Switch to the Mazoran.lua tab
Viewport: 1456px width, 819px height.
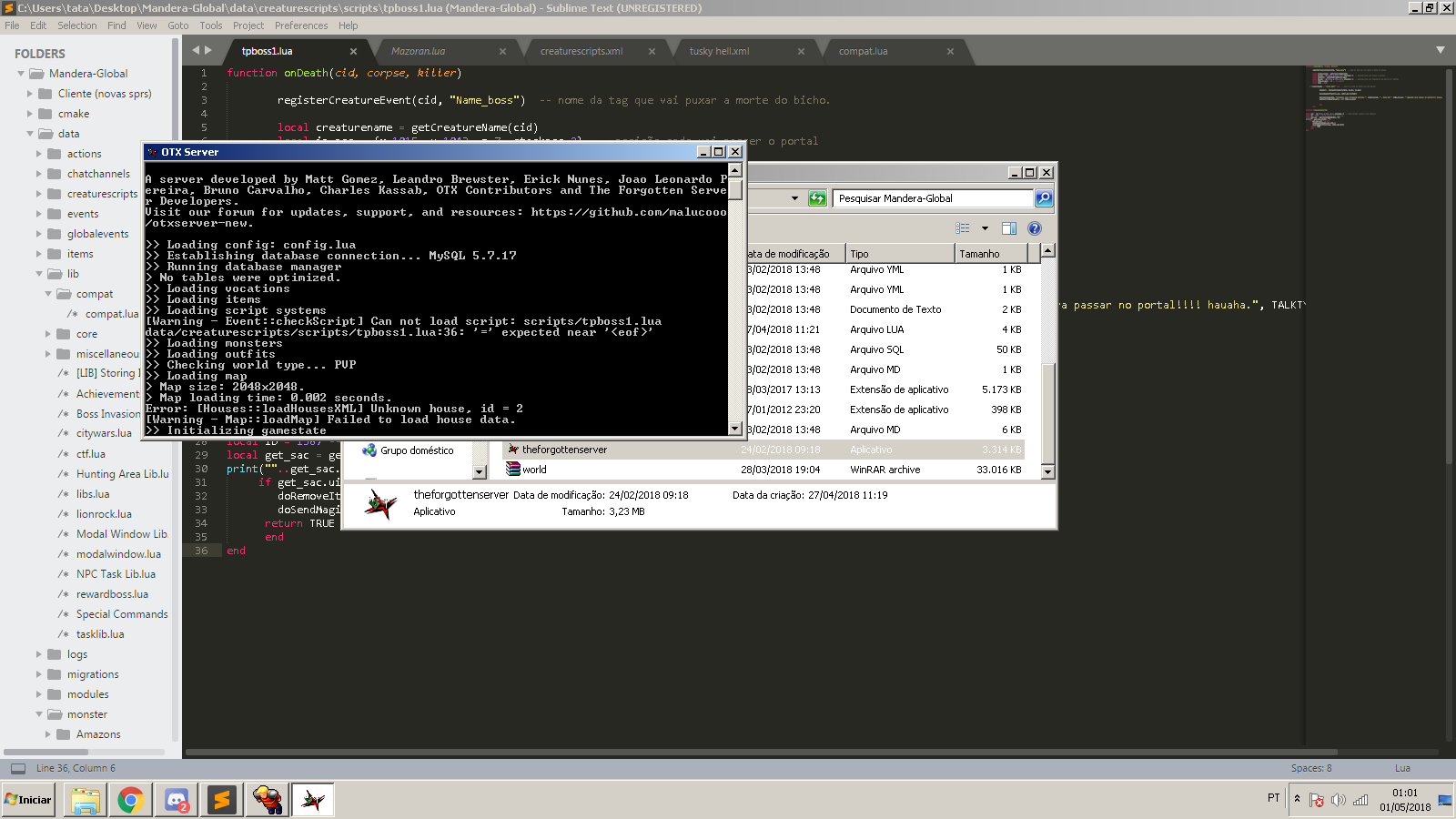pyautogui.click(x=419, y=51)
